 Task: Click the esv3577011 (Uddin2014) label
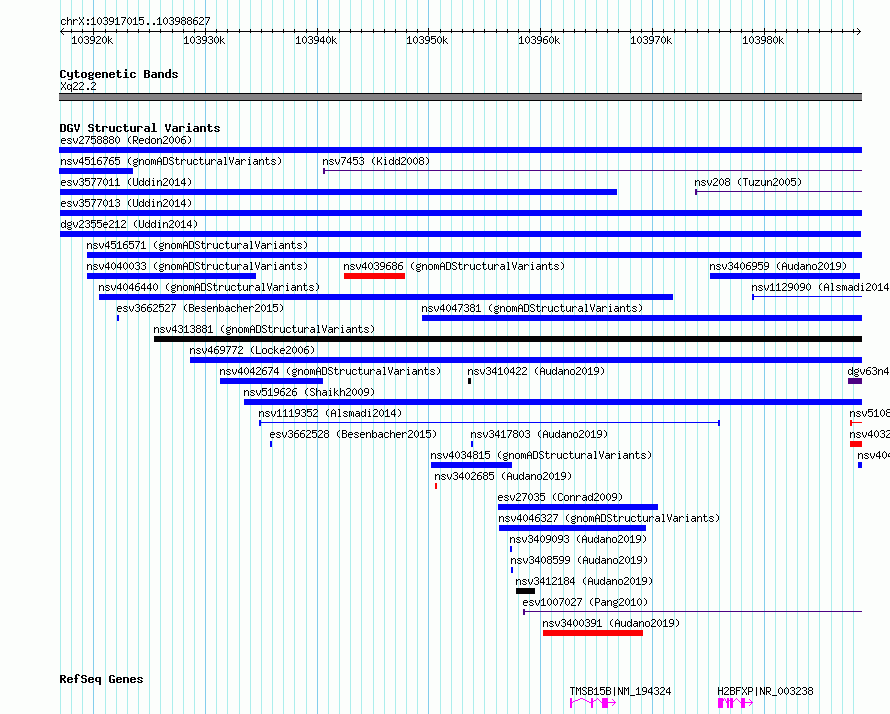(x=126, y=182)
